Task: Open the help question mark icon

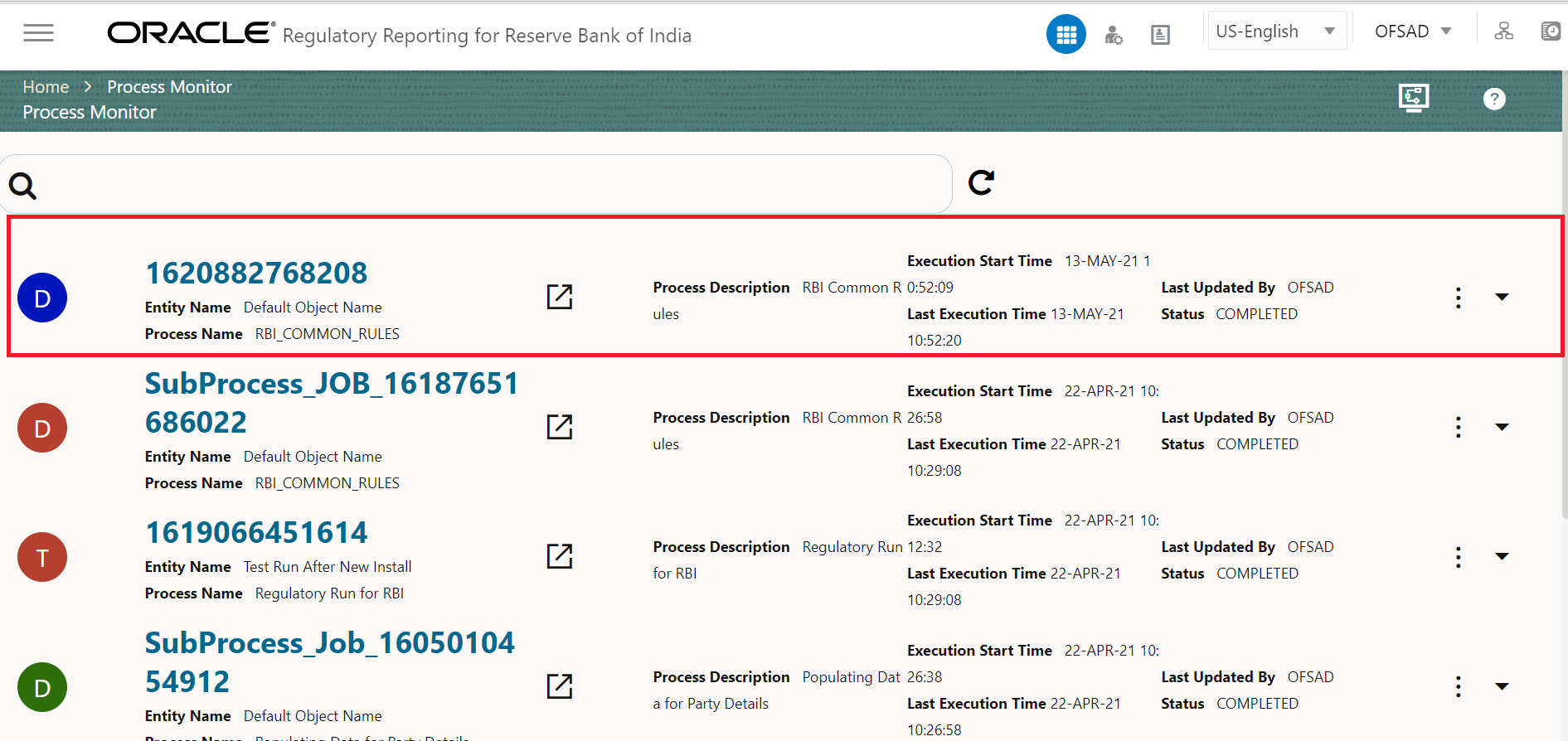Action: click(1494, 99)
